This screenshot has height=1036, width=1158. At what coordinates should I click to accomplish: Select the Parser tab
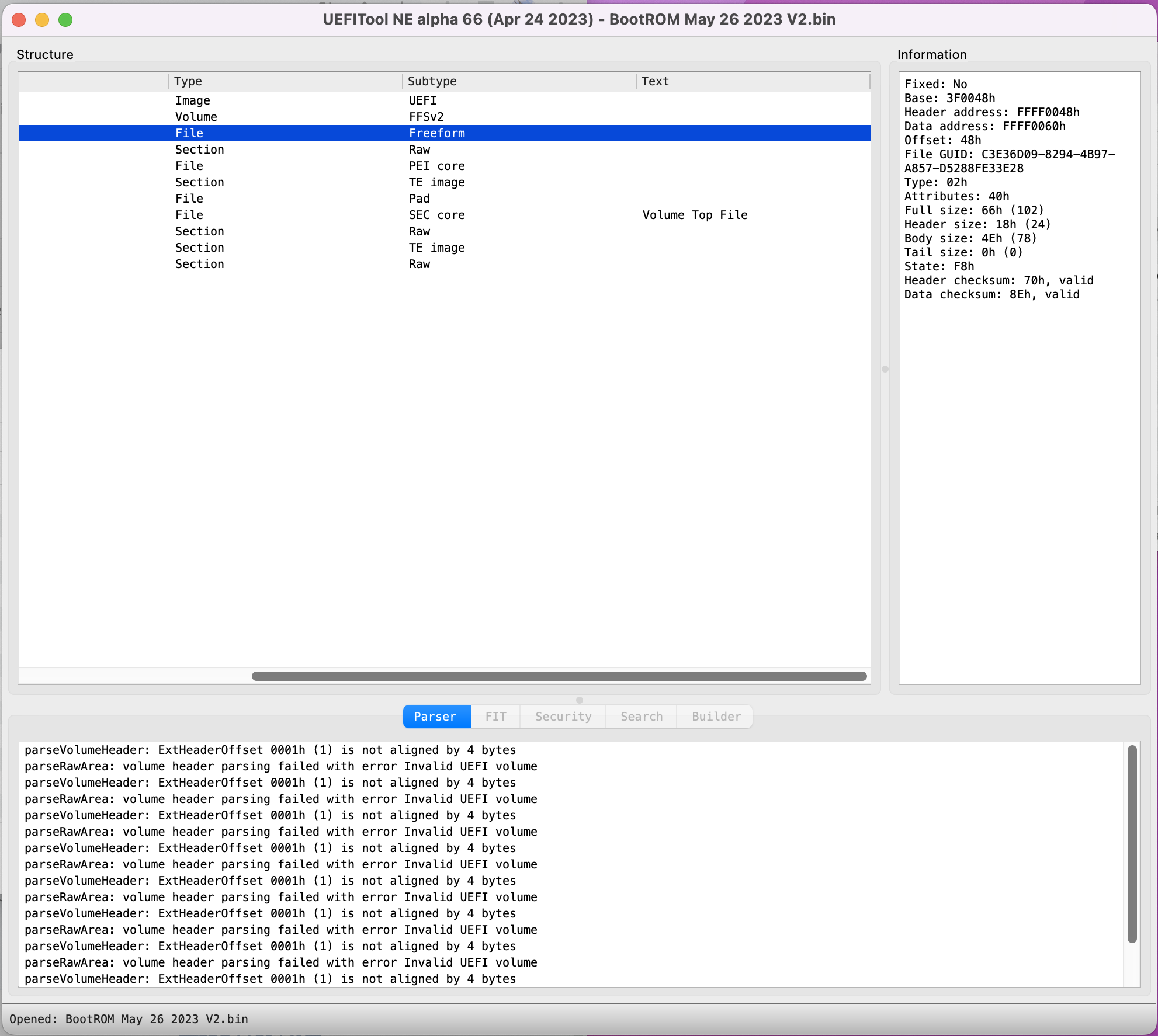[x=435, y=717]
